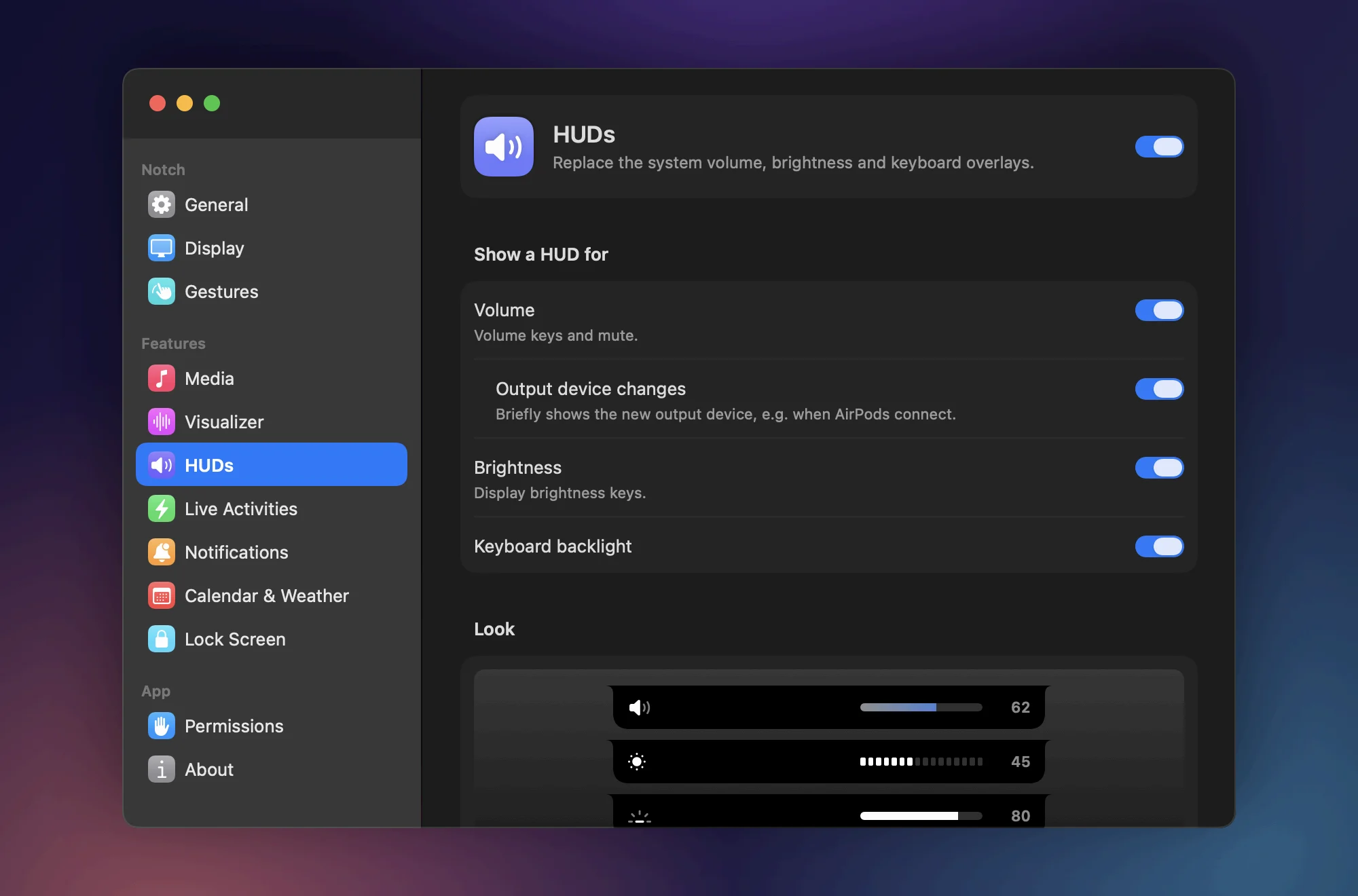Screen dimensions: 1358x896
Task: Click 'Volume keys and mute.' description
Action: [x=556, y=335]
